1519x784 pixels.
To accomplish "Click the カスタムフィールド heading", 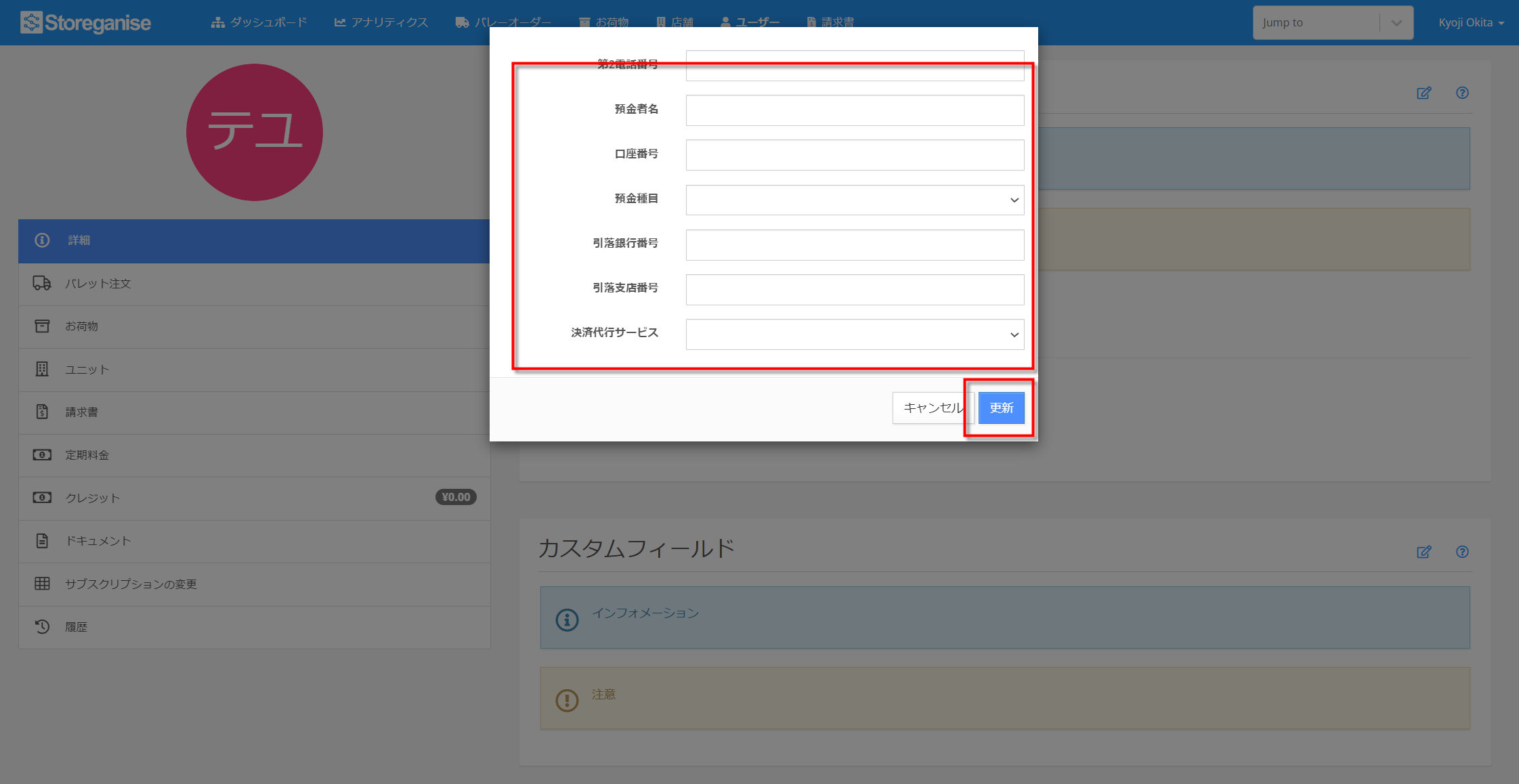I will coord(636,548).
